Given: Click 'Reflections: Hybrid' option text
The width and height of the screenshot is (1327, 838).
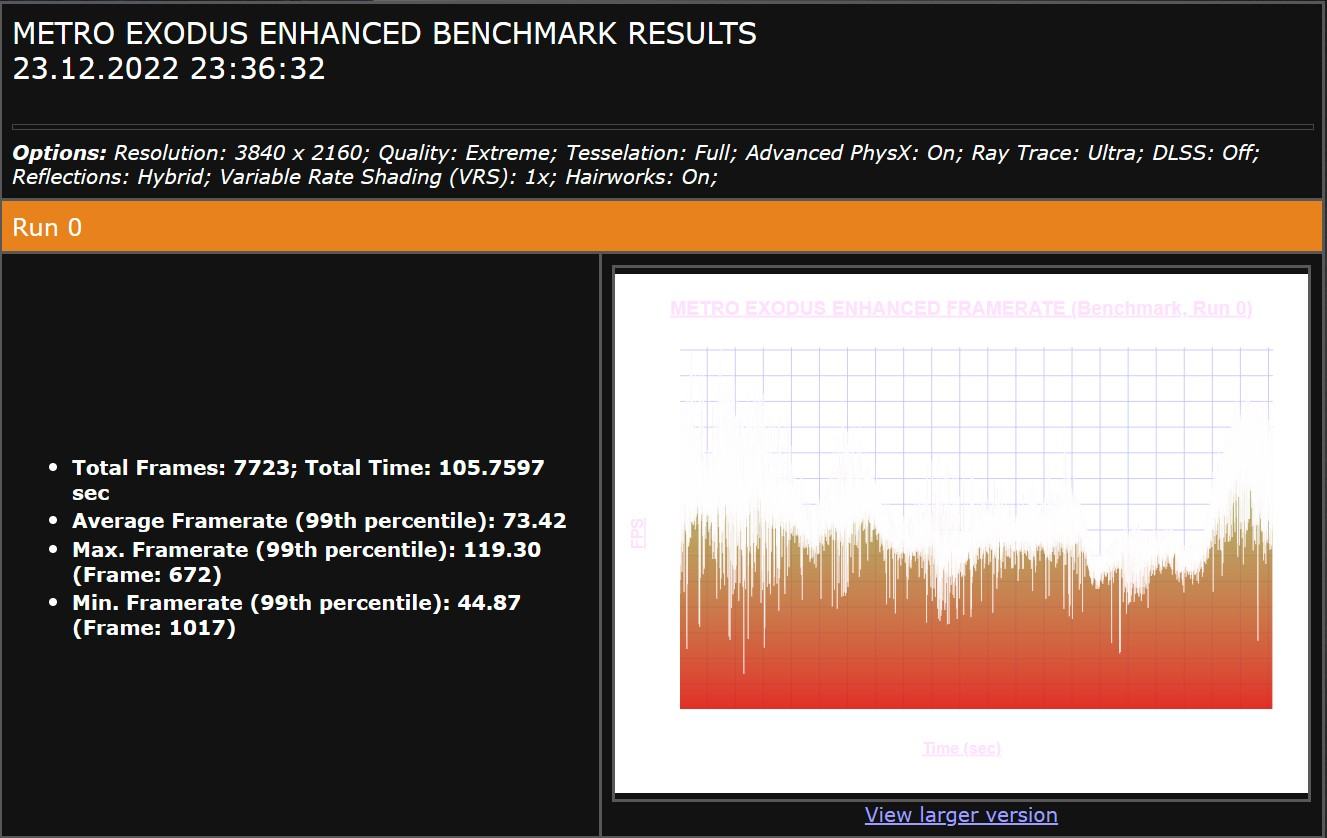Looking at the screenshot, I should 109,177.
